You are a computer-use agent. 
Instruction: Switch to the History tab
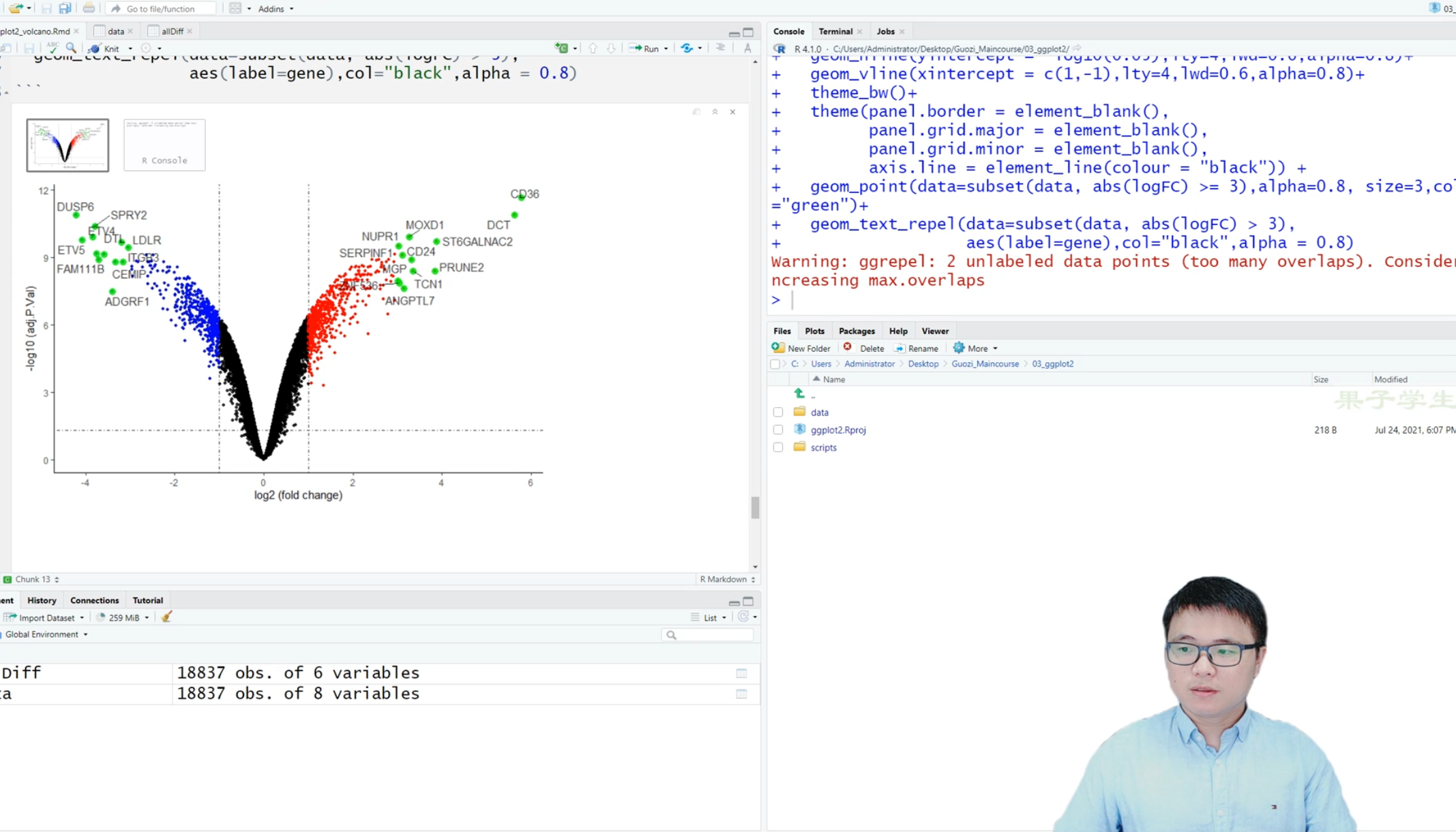click(x=42, y=600)
